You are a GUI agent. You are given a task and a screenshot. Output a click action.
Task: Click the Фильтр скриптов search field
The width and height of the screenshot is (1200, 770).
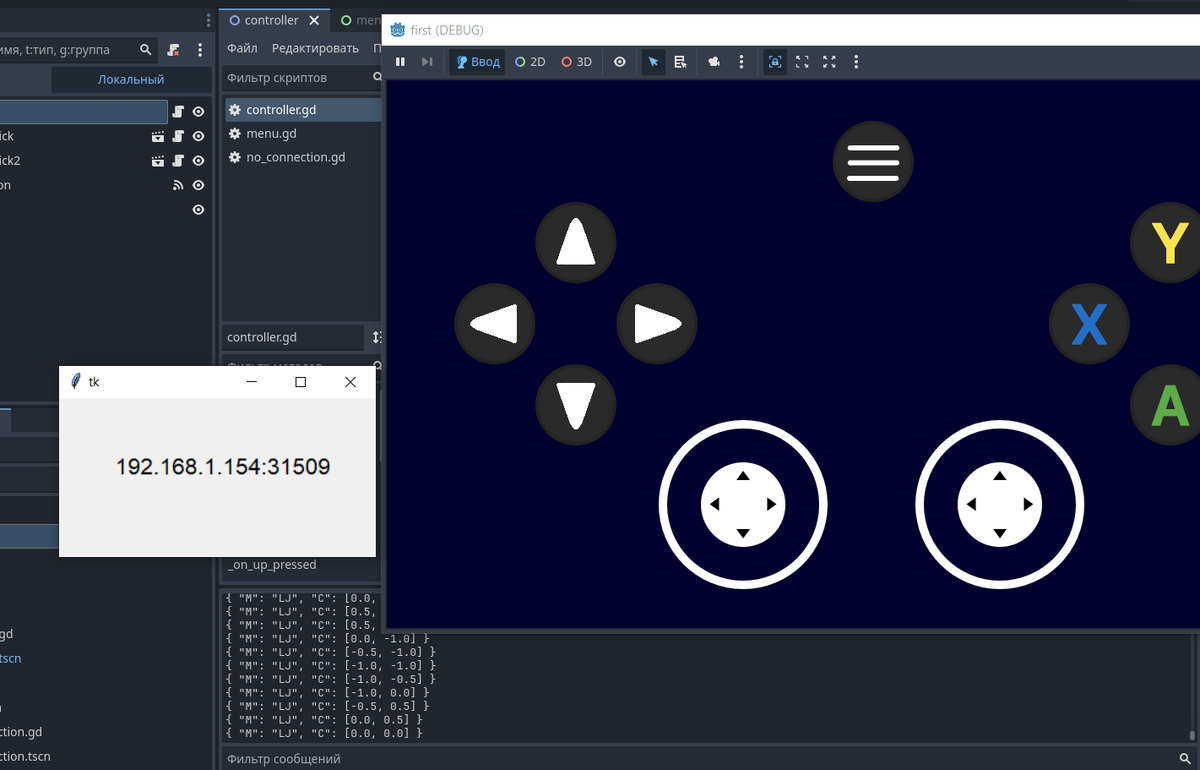click(x=295, y=78)
